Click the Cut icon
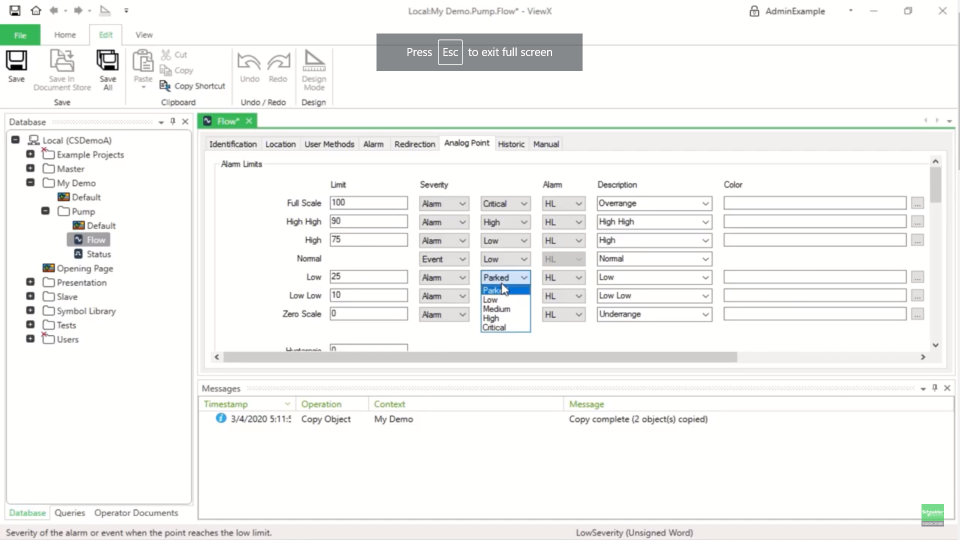960x540 pixels. pos(165,54)
